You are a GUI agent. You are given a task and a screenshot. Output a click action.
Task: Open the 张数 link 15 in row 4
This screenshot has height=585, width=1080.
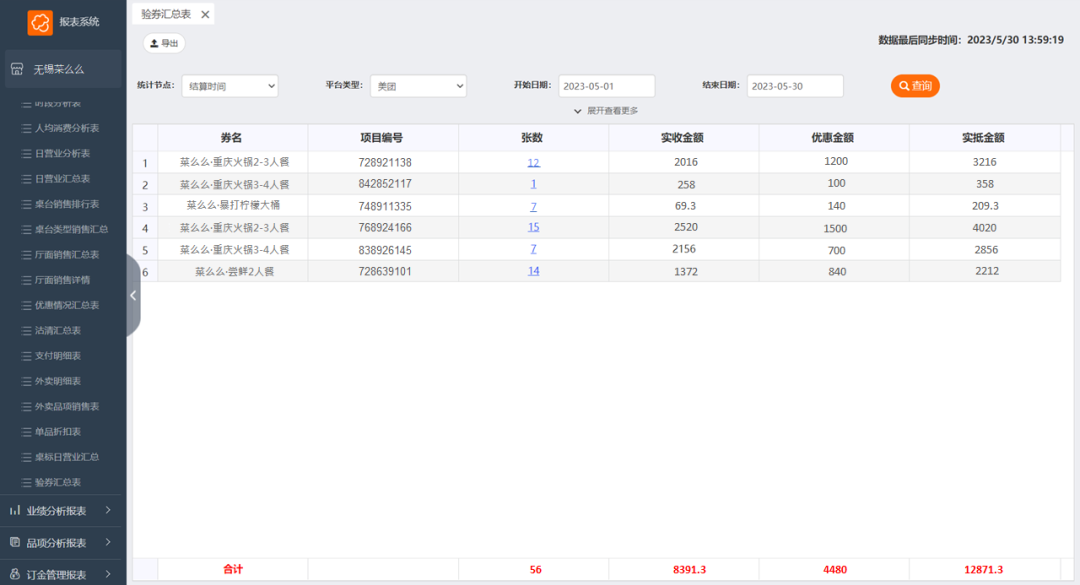533,227
